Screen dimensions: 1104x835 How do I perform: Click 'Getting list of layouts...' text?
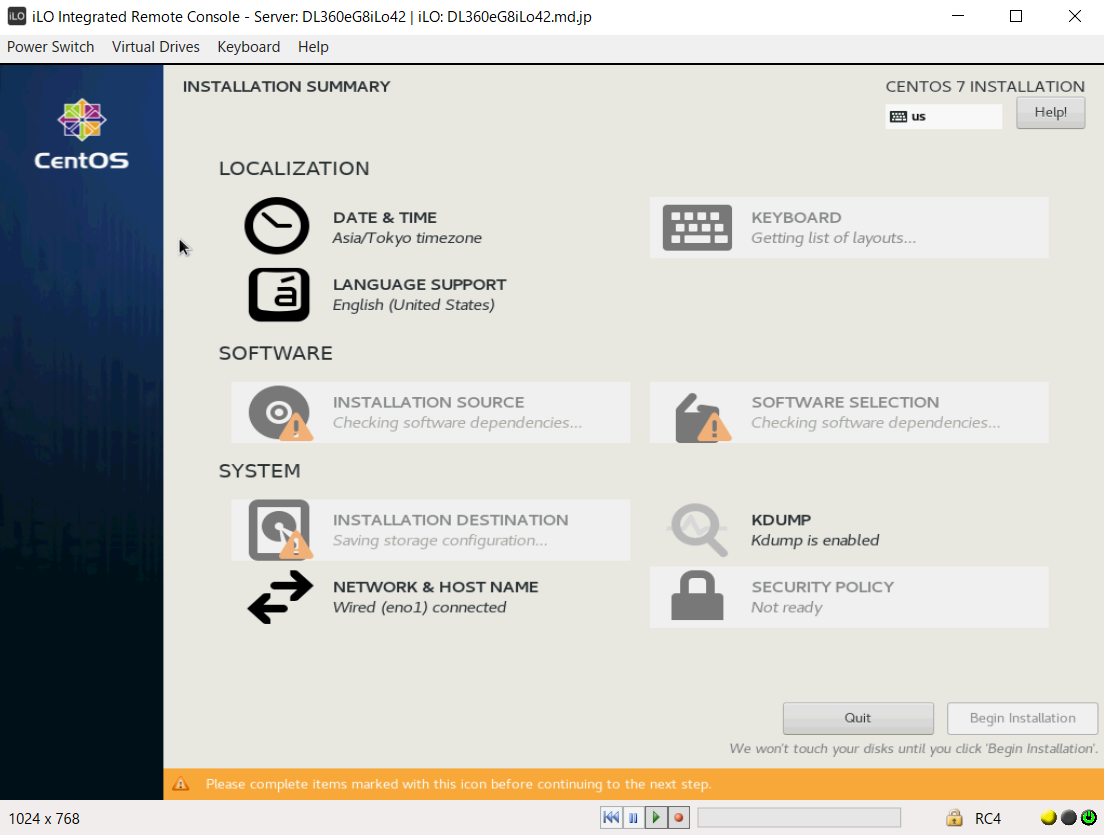(834, 238)
